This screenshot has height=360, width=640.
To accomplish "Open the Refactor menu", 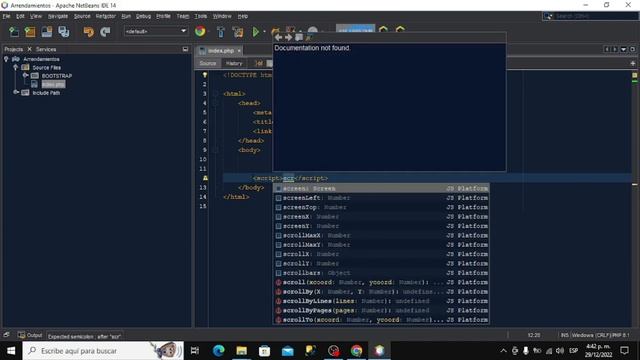I will coord(106,16).
